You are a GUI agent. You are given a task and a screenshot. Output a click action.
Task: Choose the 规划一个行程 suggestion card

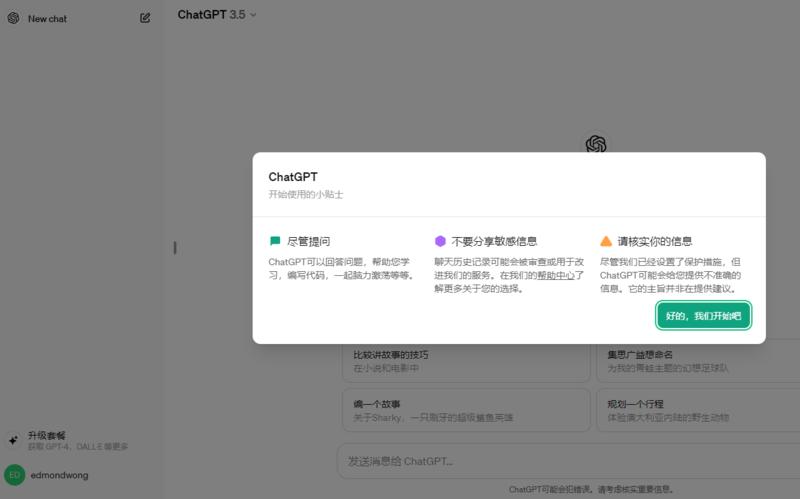pyautogui.click(x=698, y=410)
